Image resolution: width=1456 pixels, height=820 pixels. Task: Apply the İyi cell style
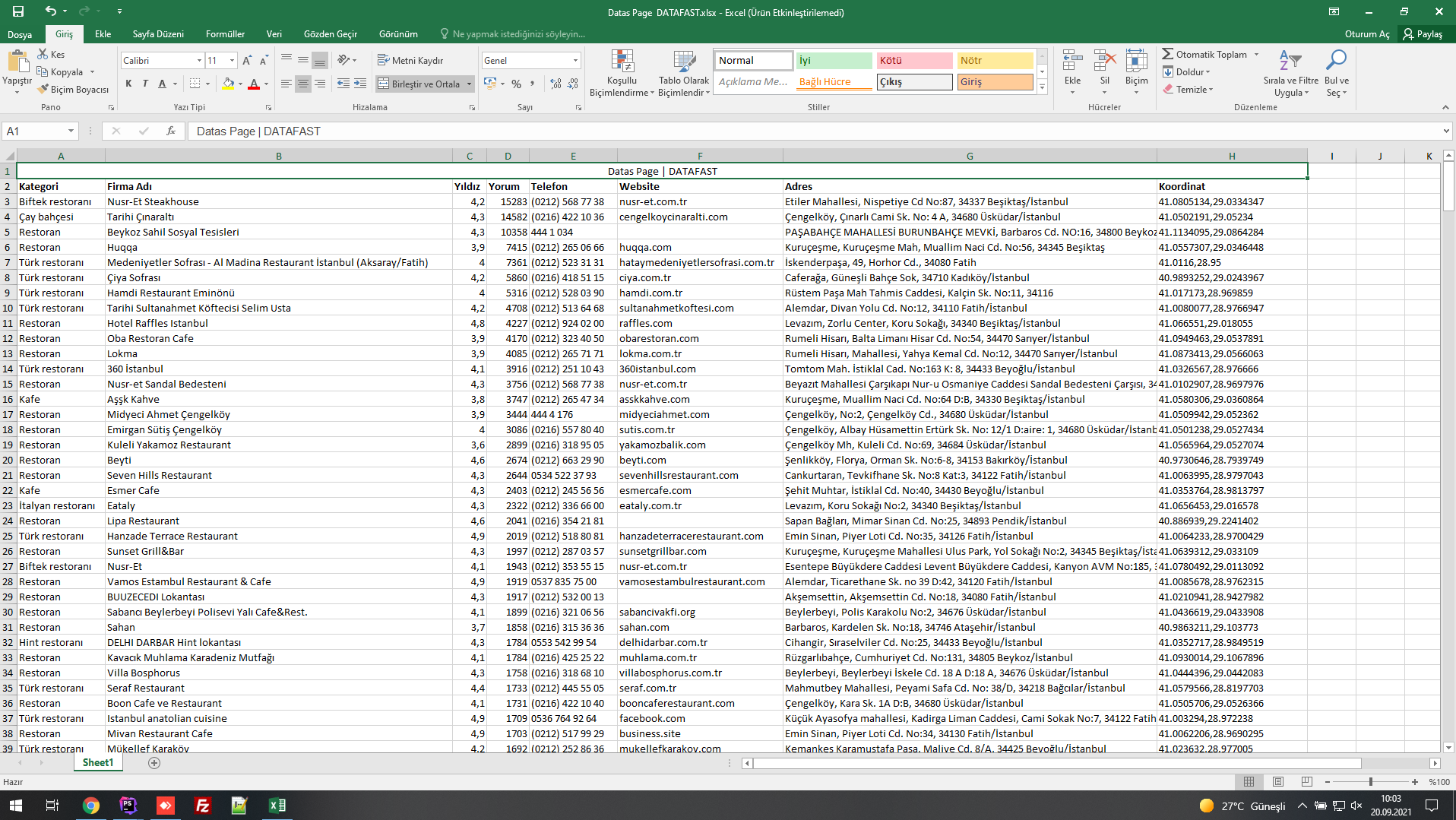click(x=834, y=61)
